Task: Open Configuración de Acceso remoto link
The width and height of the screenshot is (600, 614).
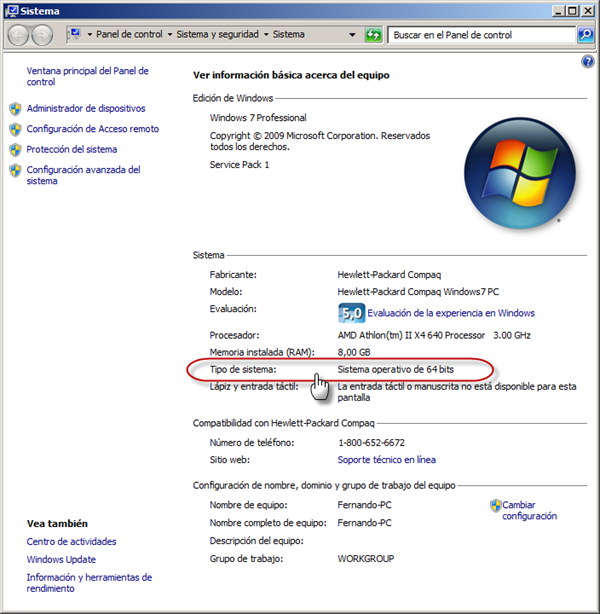Action: (92, 129)
